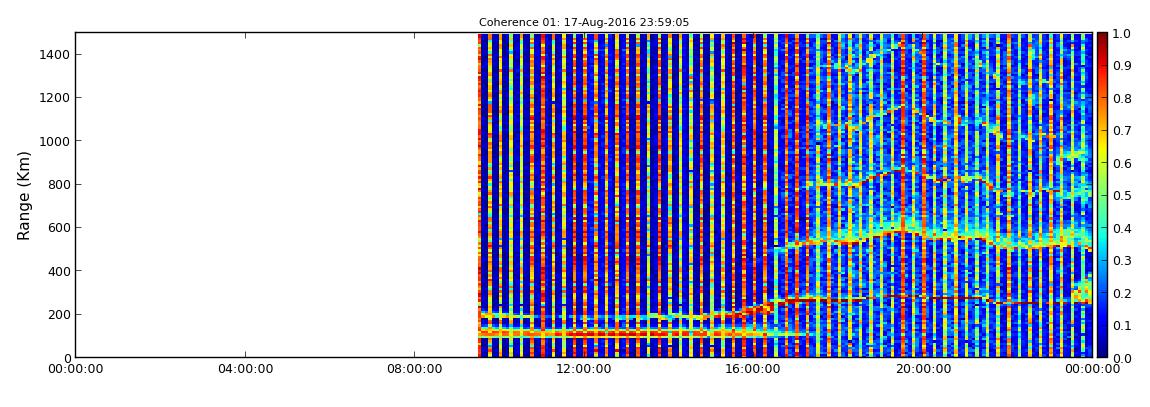Click the colorbar 0.3 tick label
This screenshot has width=1150, height=407.
(1121, 261)
